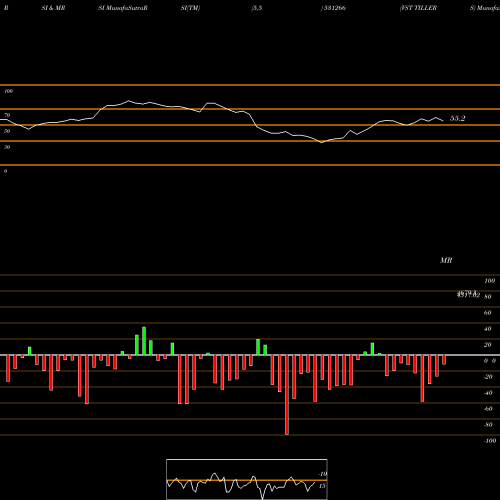Click the "SI(TM)" header label
The width and height of the screenshot is (500, 500).
coord(190,8)
